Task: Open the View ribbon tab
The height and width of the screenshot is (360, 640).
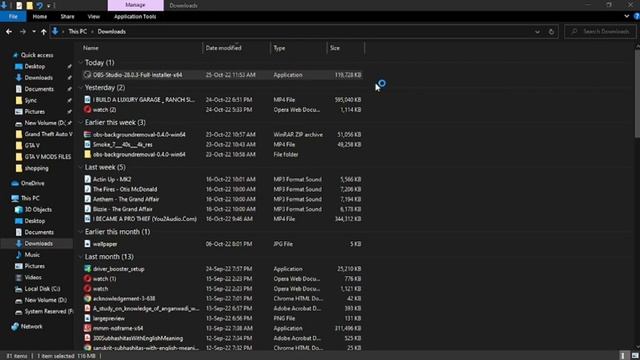Action: tap(93, 17)
